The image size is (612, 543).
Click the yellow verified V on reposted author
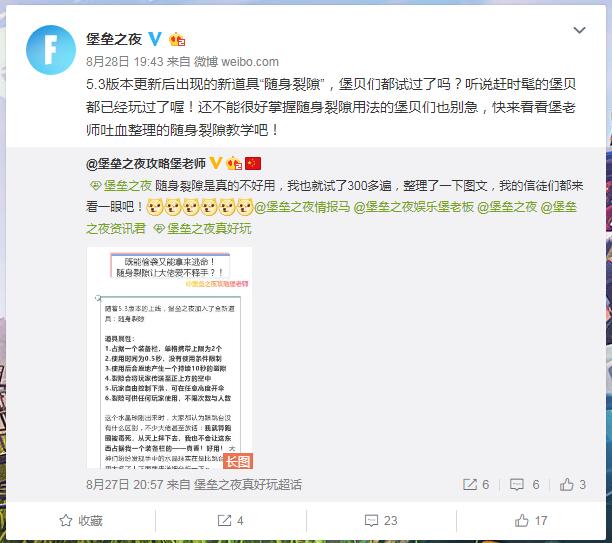coord(216,163)
